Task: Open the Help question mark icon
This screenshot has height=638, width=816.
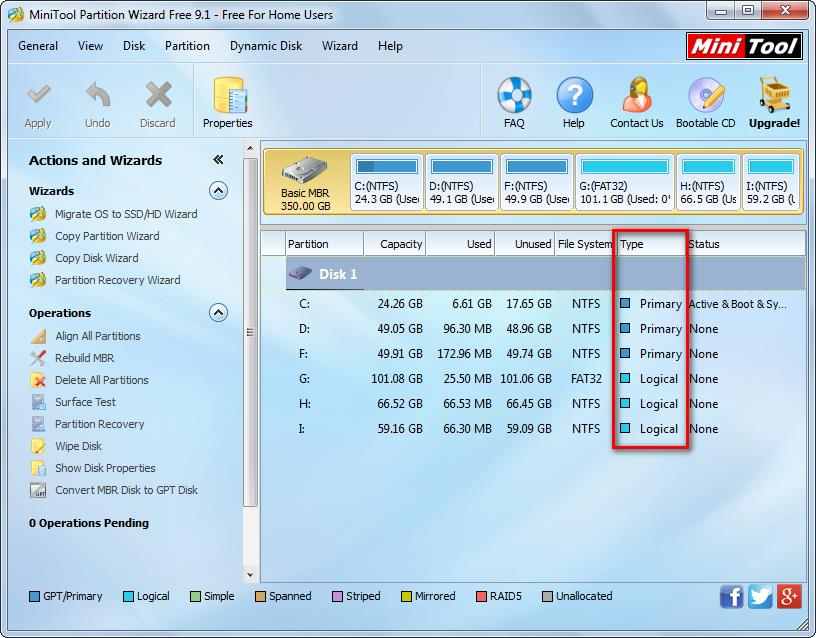Action: tap(574, 95)
